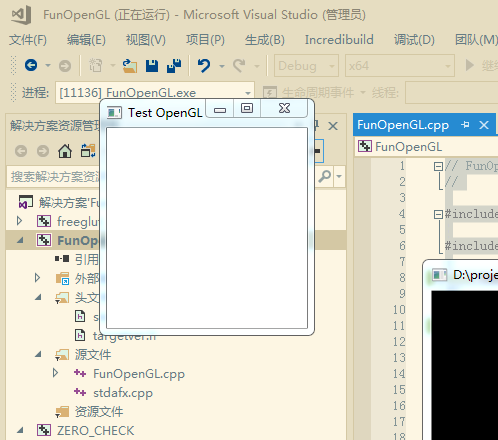Open the search options dropdown in Solution Explorer
498x440 pixels.
tap(339, 176)
